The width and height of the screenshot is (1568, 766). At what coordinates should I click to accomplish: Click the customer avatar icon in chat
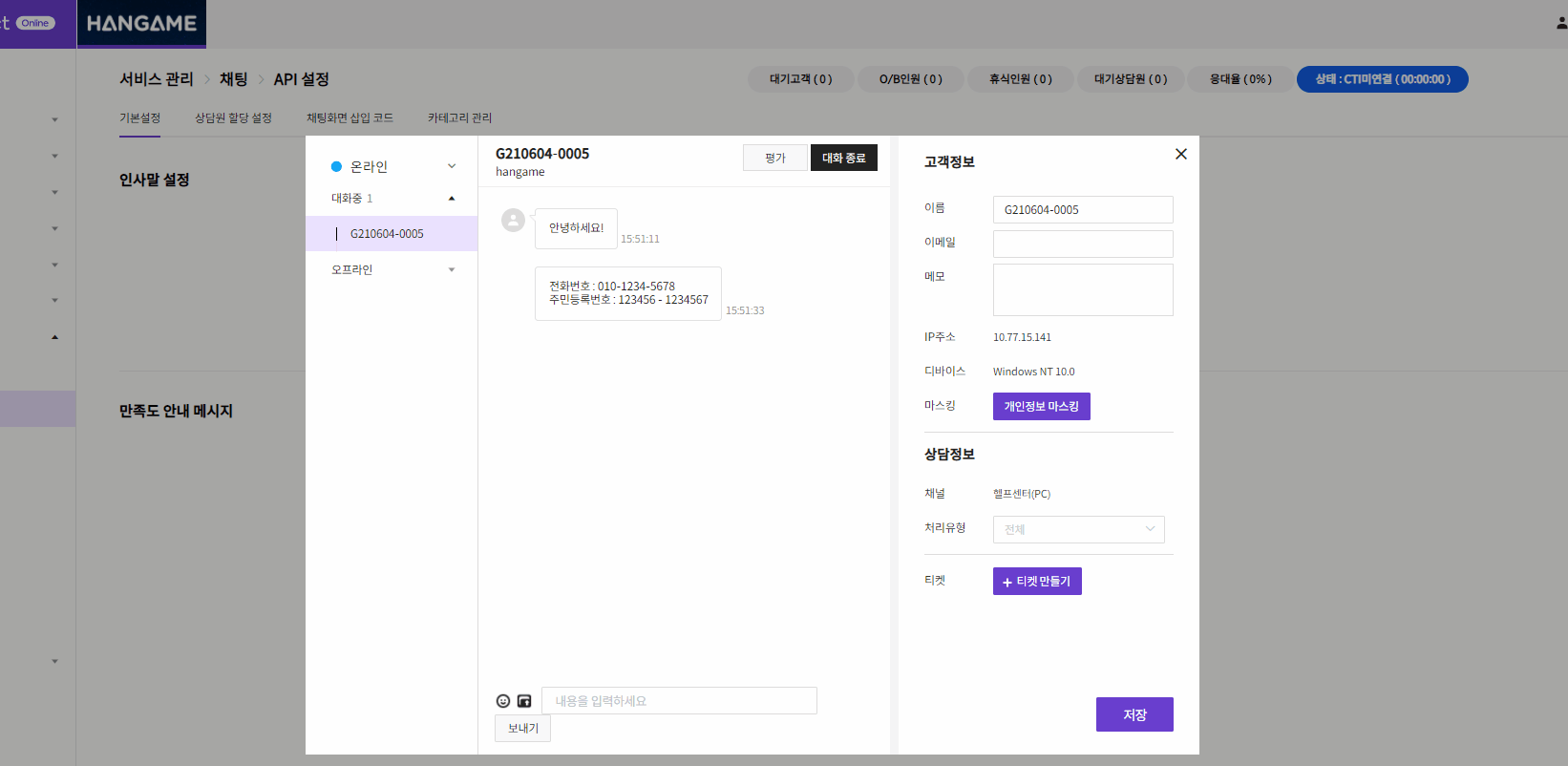click(x=514, y=221)
